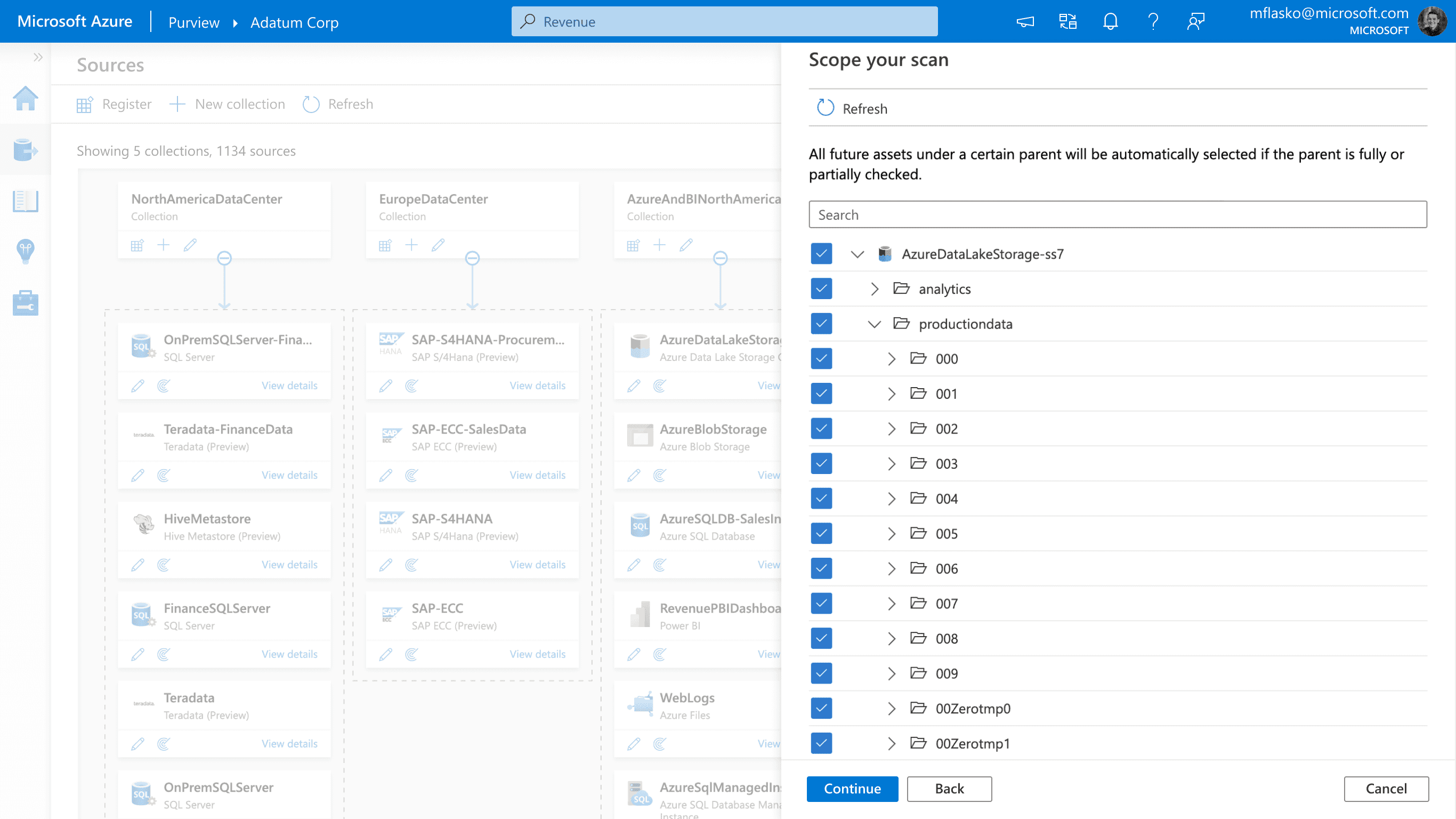Click Register in Sources toolbar

pyautogui.click(x=115, y=104)
